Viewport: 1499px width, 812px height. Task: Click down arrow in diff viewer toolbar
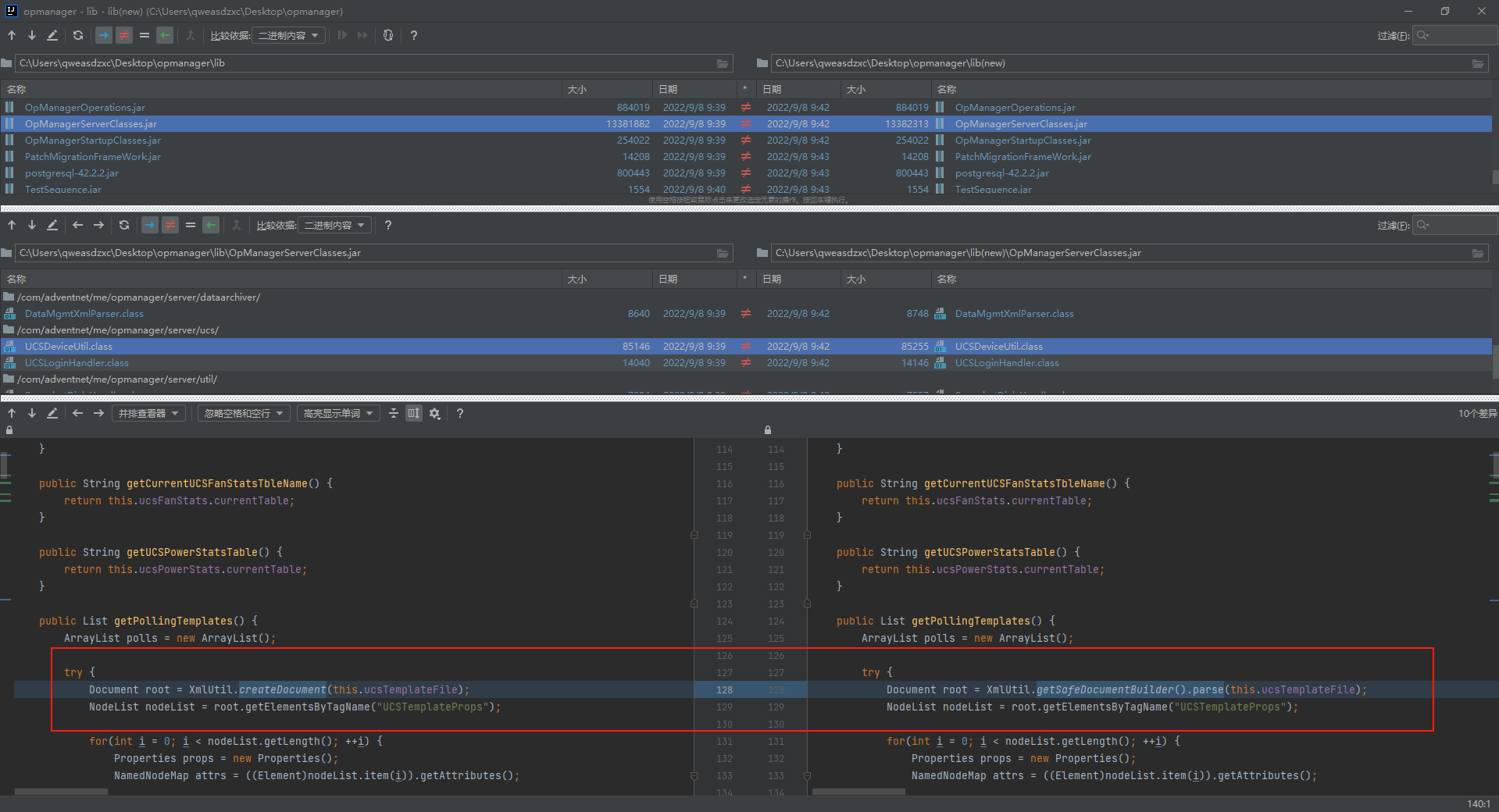(x=32, y=413)
